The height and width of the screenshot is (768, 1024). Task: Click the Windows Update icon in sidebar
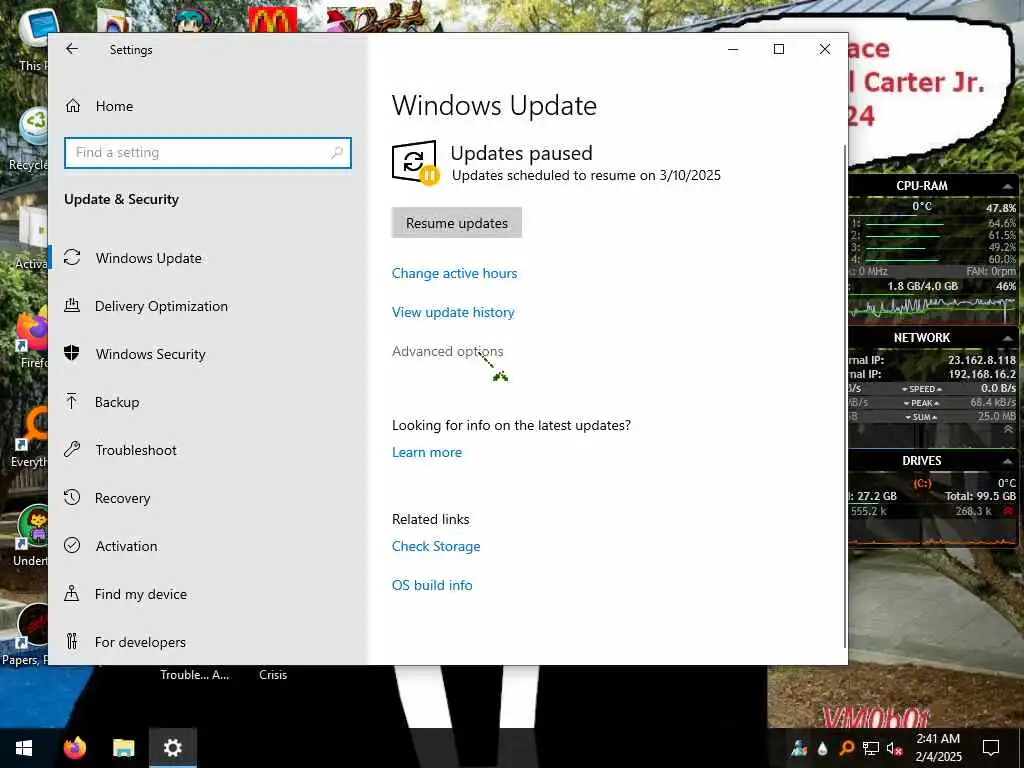point(72,257)
